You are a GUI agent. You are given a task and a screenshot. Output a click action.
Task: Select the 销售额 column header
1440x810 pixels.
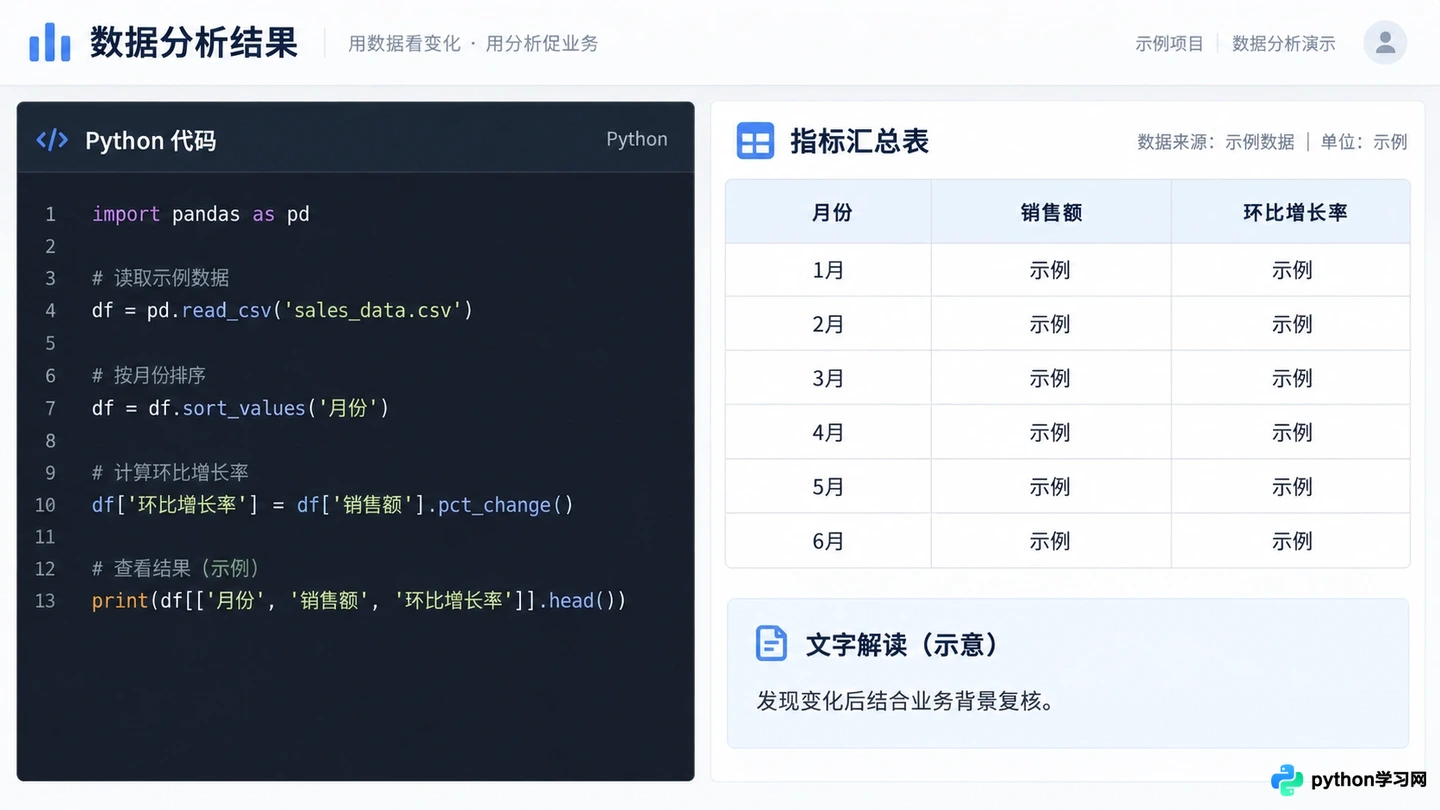1051,212
